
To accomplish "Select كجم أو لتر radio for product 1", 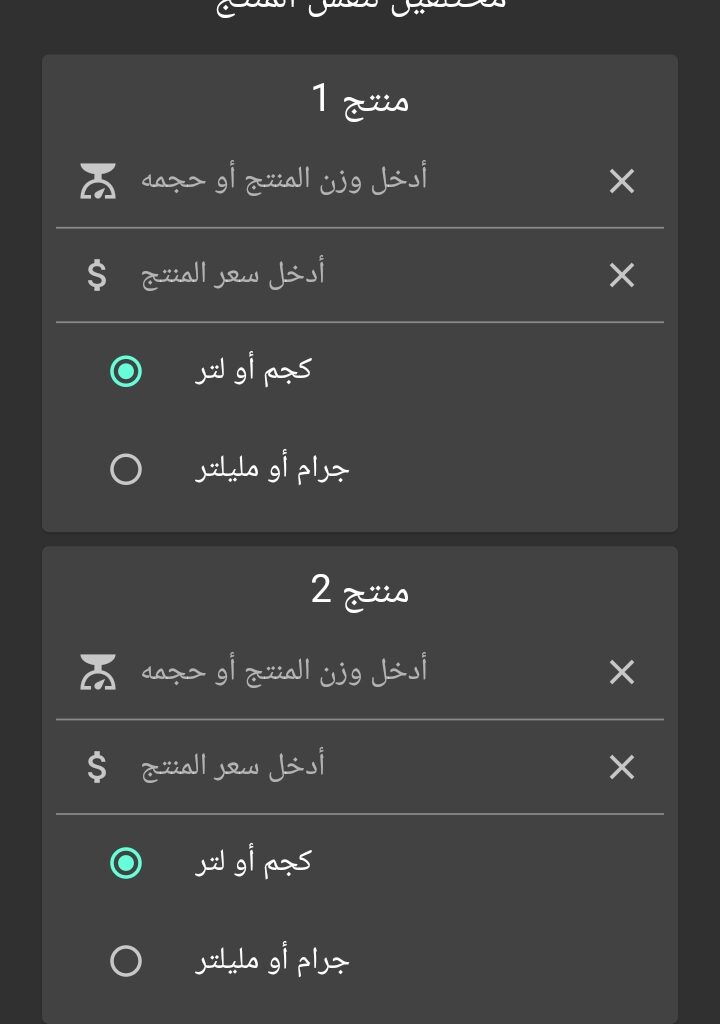I will 126,372.
